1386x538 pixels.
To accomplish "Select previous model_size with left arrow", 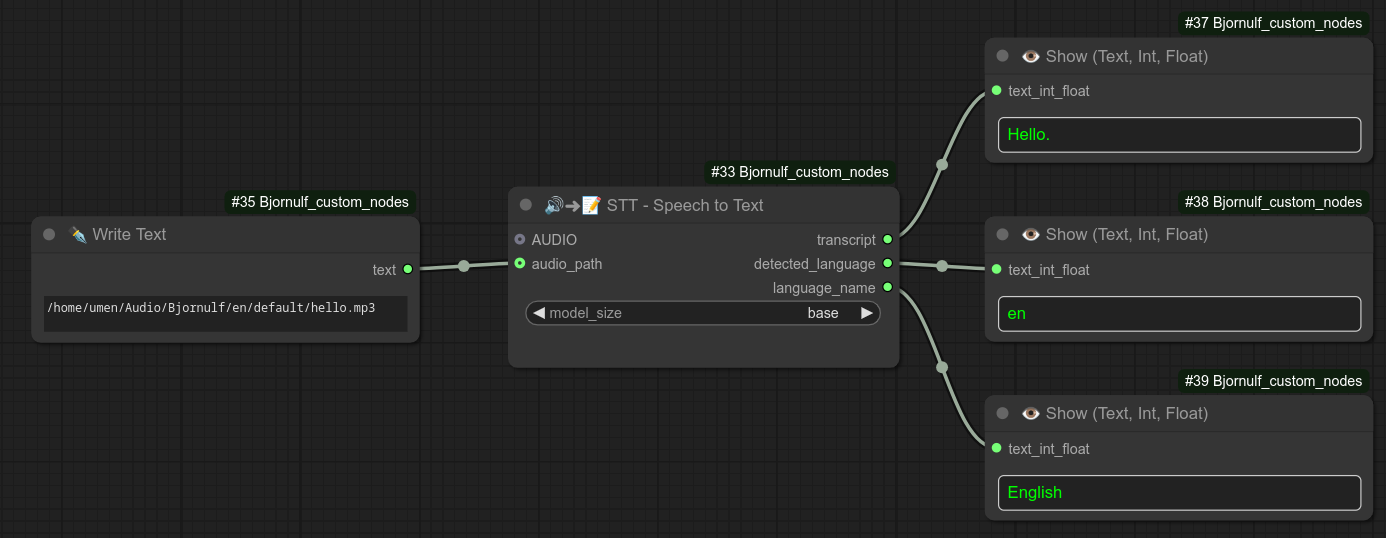I will coord(539,313).
